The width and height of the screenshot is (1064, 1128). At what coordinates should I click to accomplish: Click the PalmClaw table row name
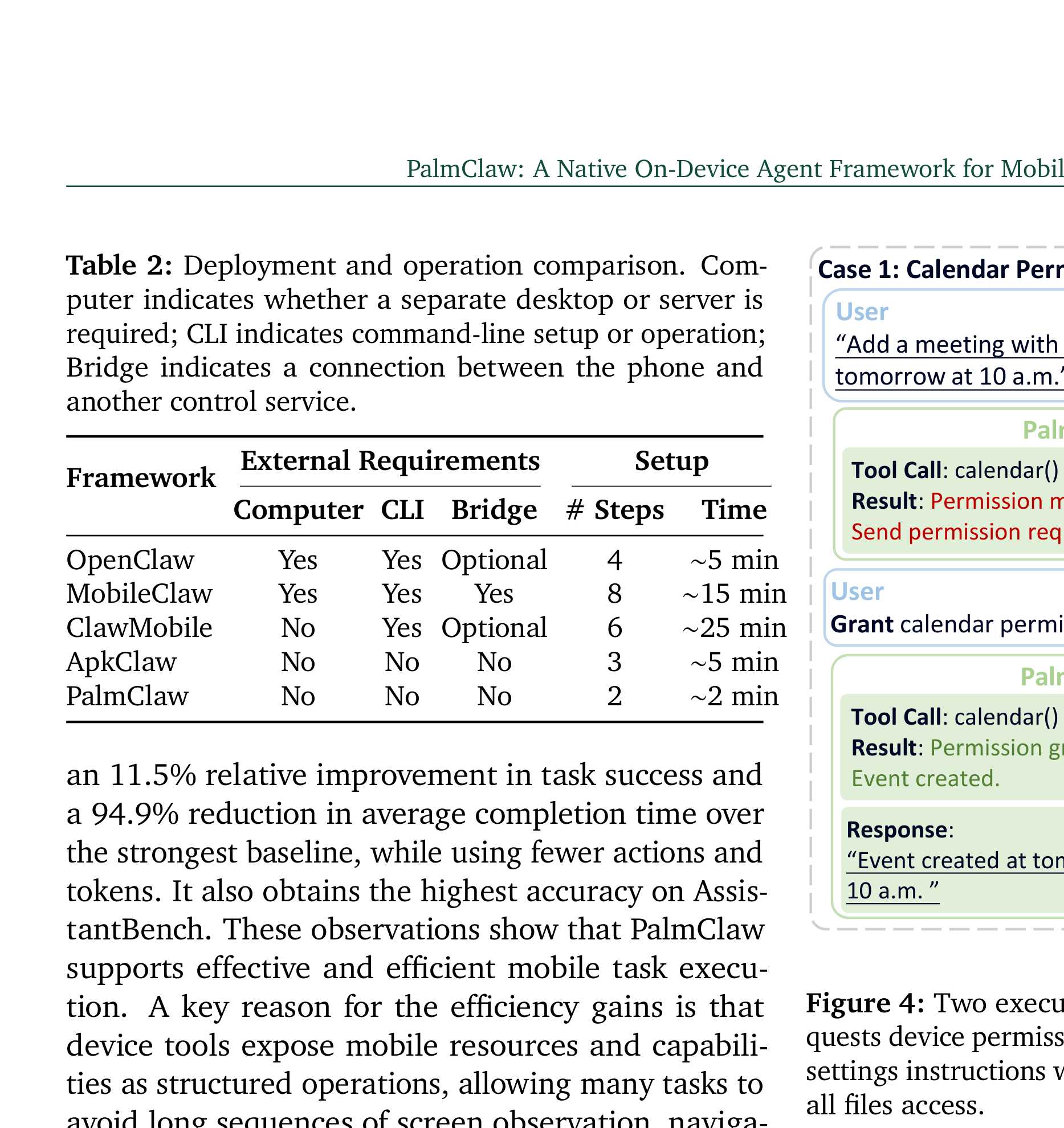click(127, 696)
